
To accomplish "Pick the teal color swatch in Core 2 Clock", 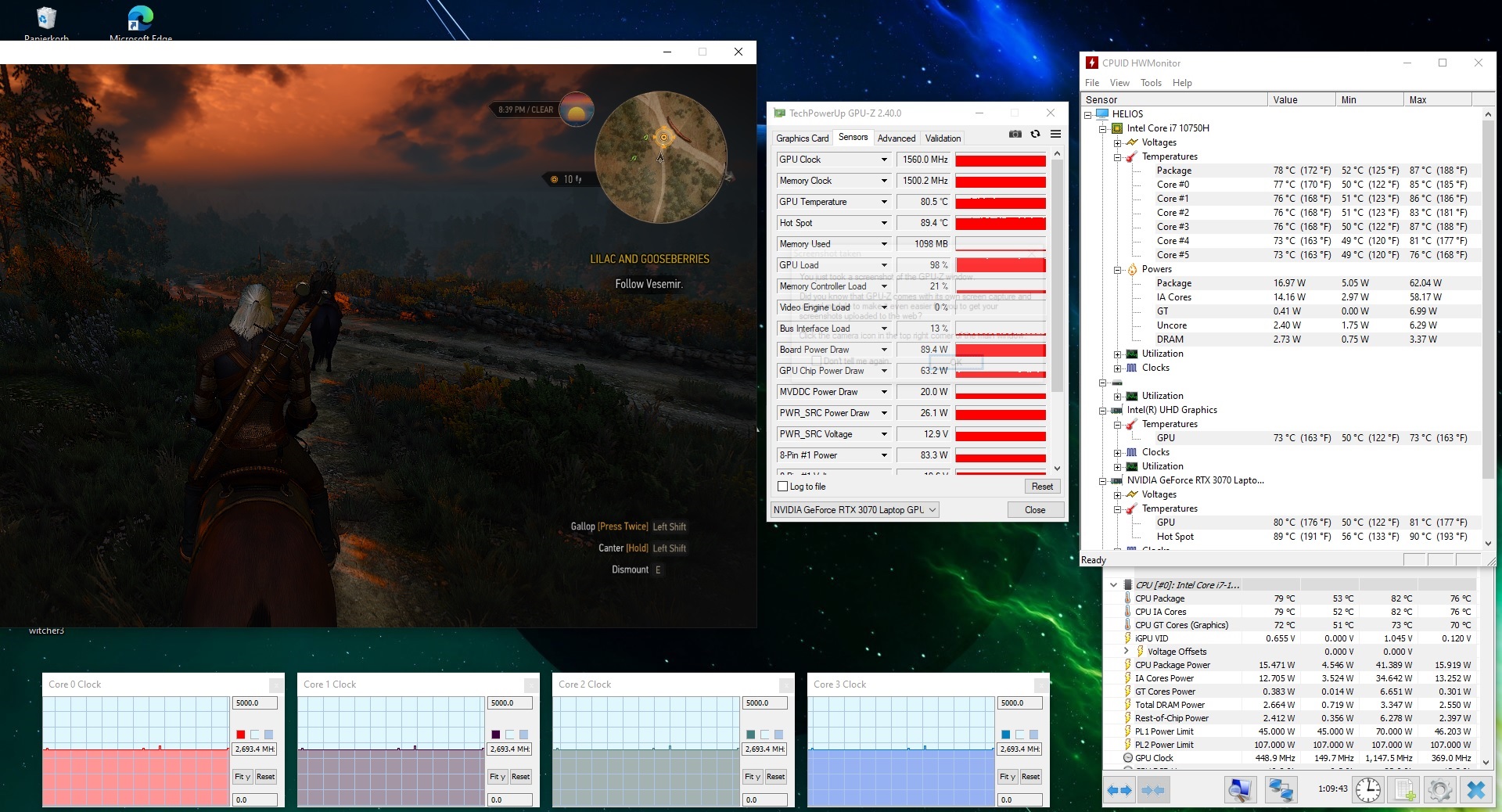I will [x=751, y=735].
